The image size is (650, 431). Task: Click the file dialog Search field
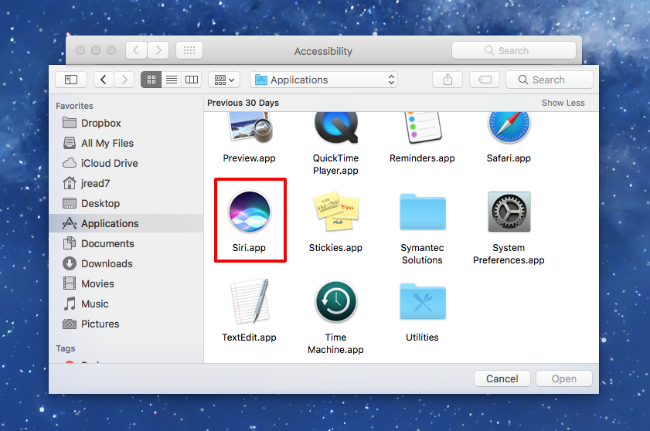(549, 80)
